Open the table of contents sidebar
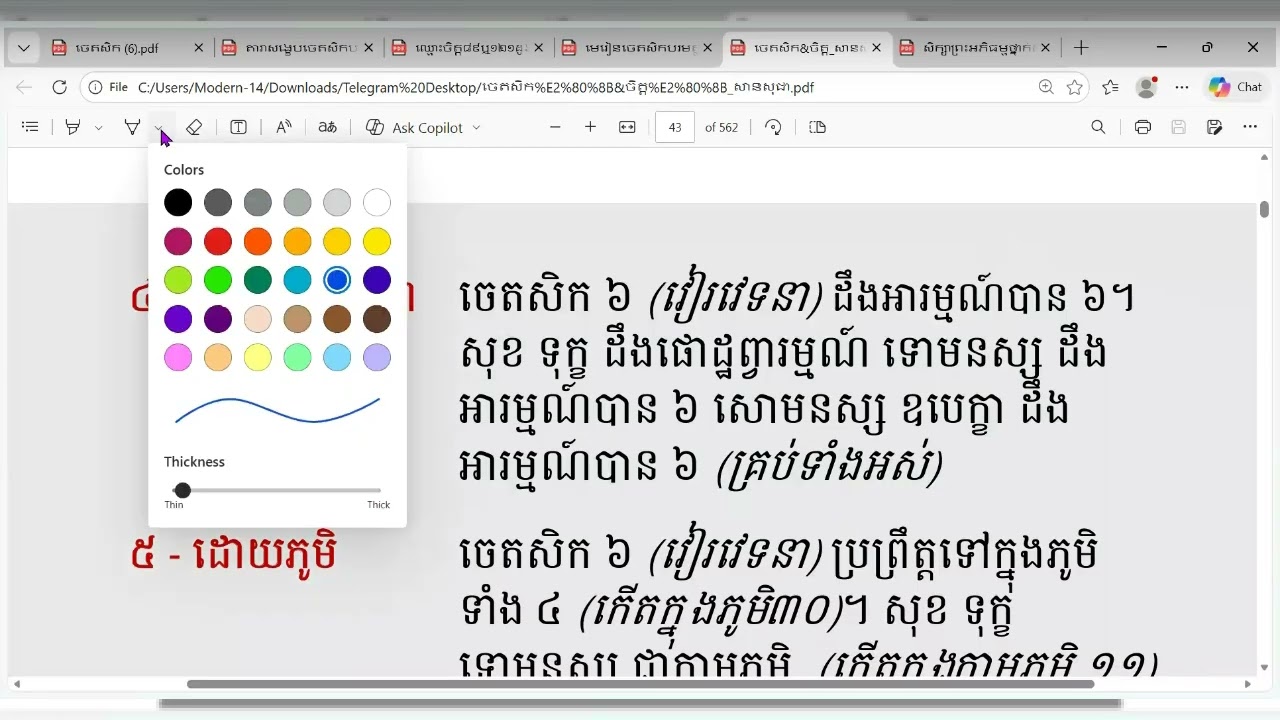1280x720 pixels. 30,127
